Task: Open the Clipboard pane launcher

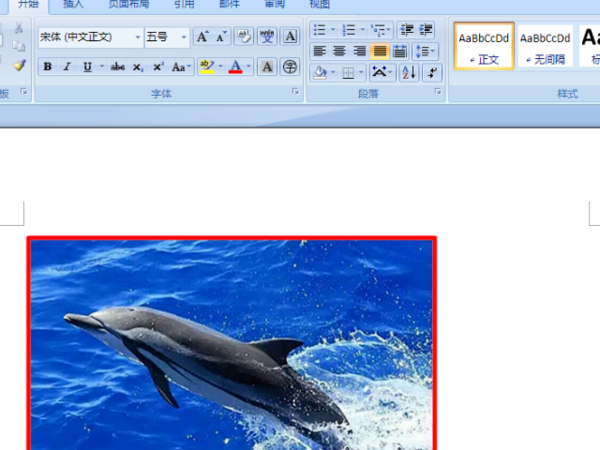Action: point(24,91)
